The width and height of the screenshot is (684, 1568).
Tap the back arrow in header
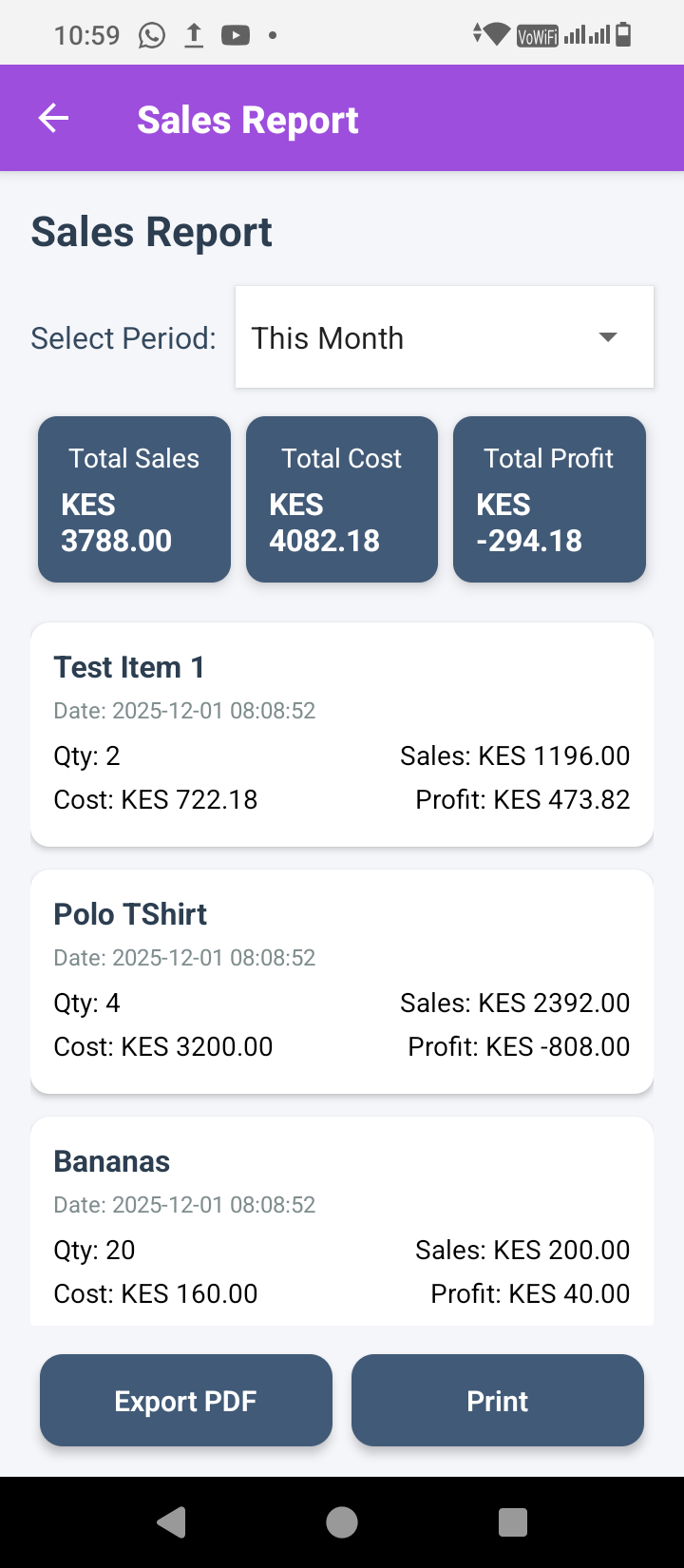pos(53,119)
